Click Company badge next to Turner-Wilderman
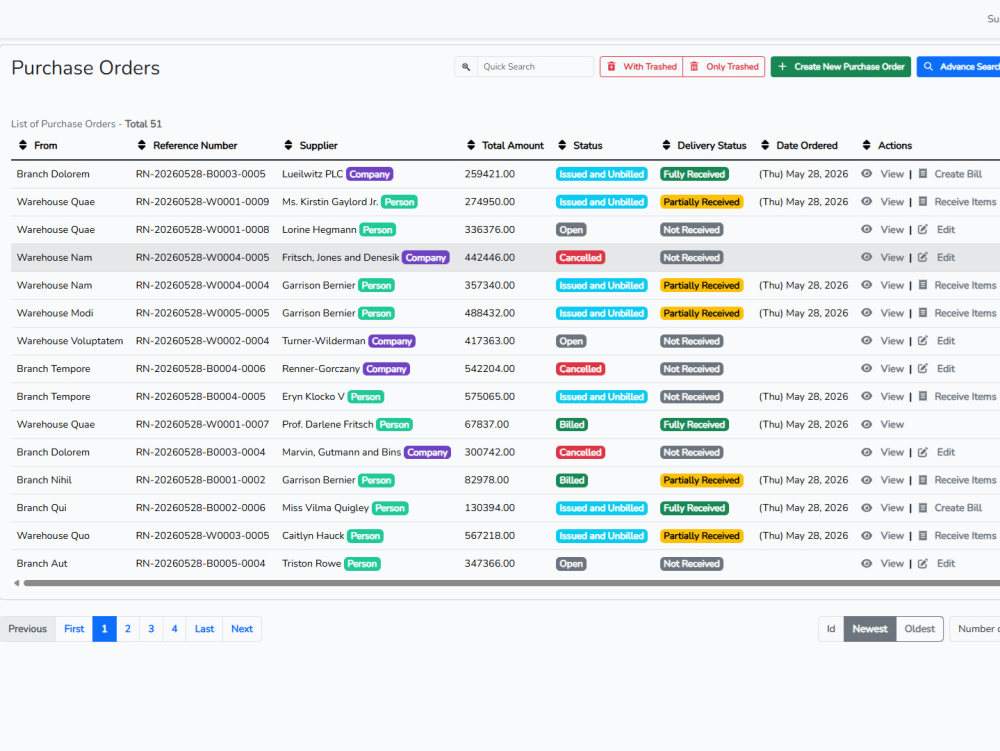The width and height of the screenshot is (1000, 751). (392, 341)
